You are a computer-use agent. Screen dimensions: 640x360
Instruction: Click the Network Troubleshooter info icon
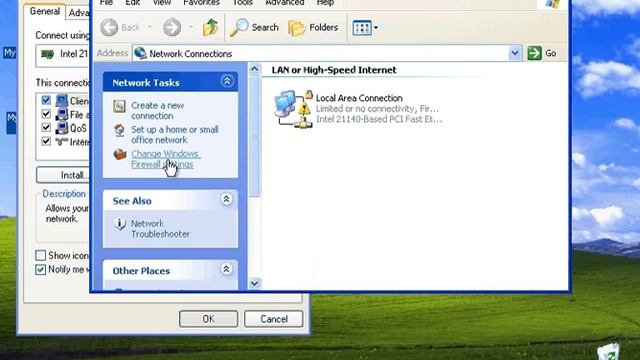coord(119,224)
